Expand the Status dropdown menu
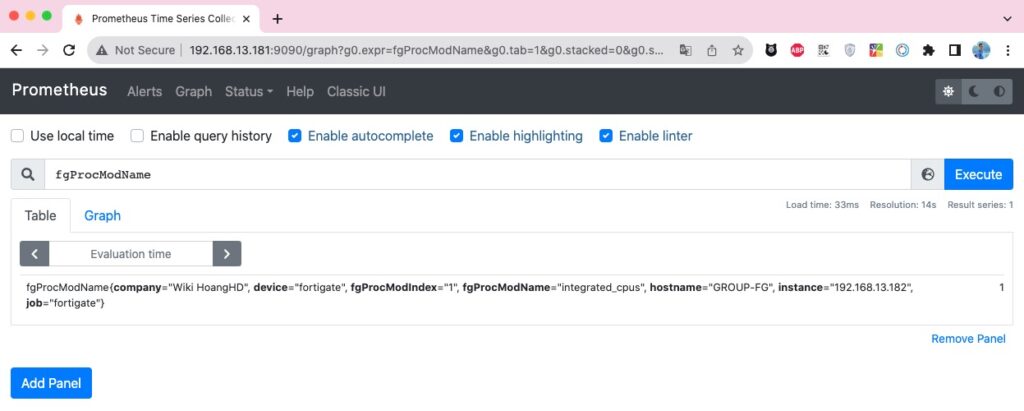This screenshot has width=1024, height=411. tap(249, 91)
